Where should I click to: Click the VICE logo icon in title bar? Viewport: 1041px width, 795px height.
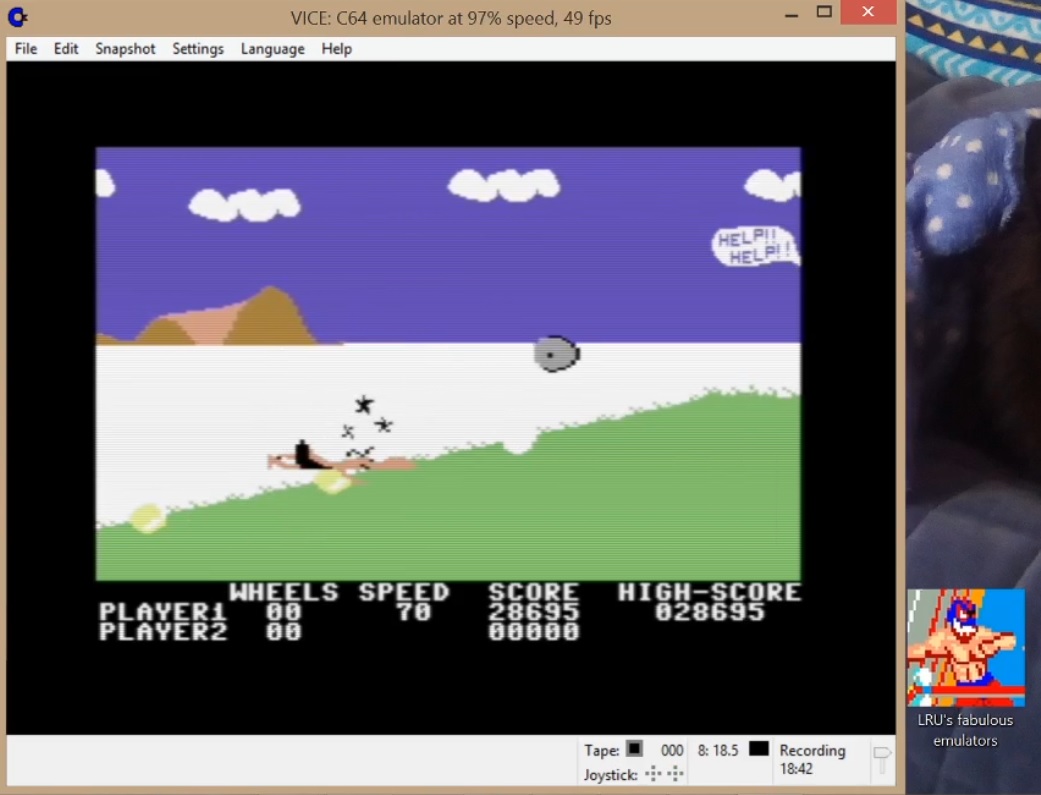point(17,17)
